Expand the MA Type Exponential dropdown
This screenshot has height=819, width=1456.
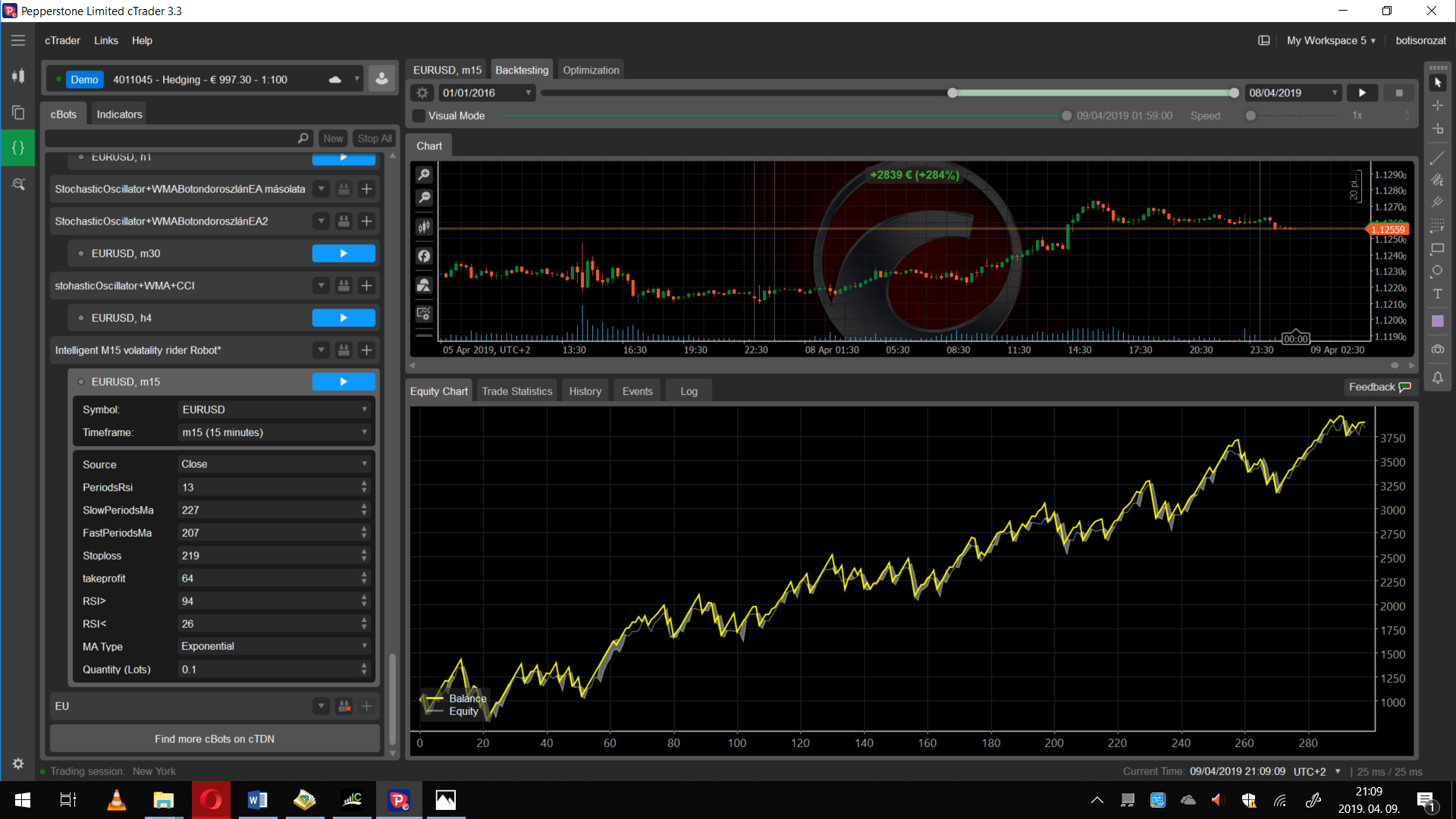(274, 646)
